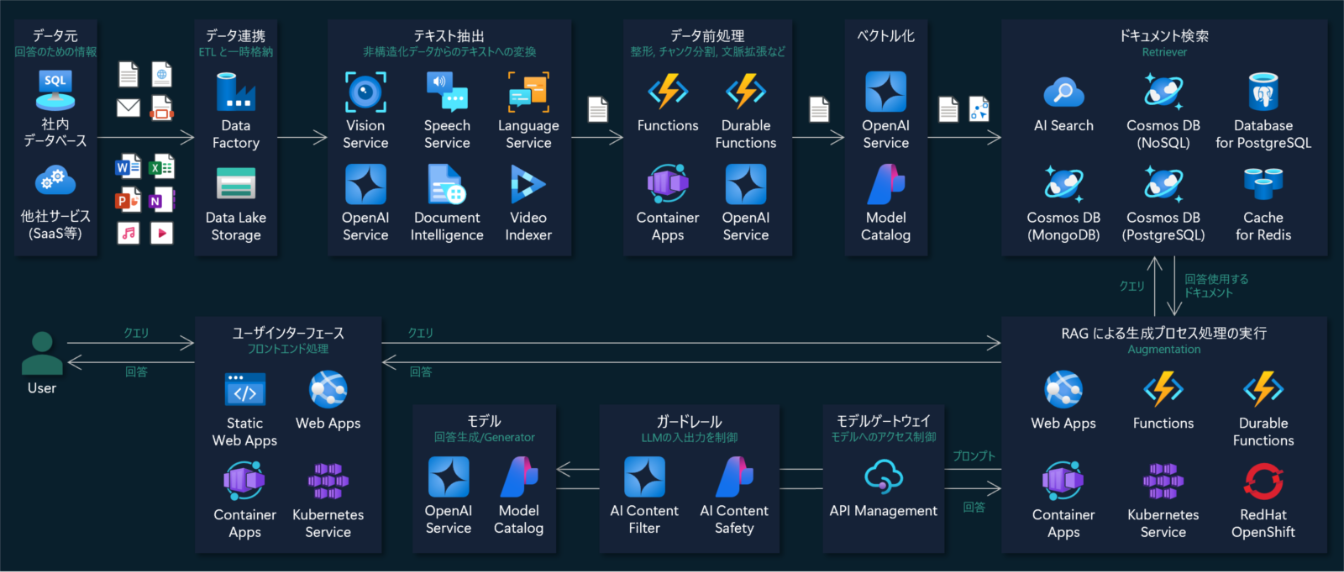Click the User person icon

point(42,352)
